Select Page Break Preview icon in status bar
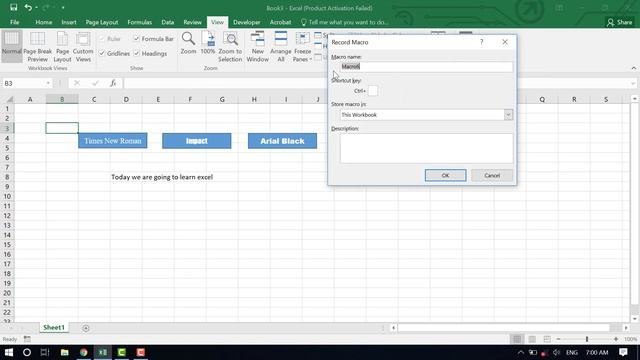This screenshot has width=640, height=360. click(x=547, y=339)
